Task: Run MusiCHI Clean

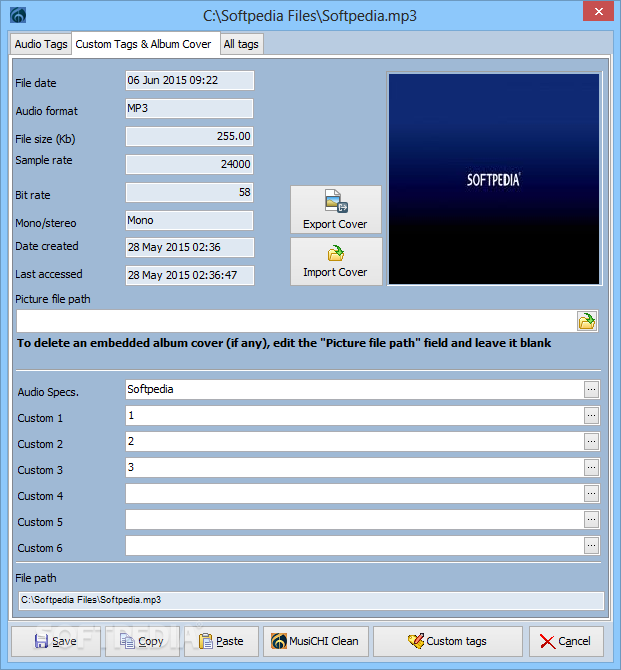Action: pyautogui.click(x=316, y=641)
